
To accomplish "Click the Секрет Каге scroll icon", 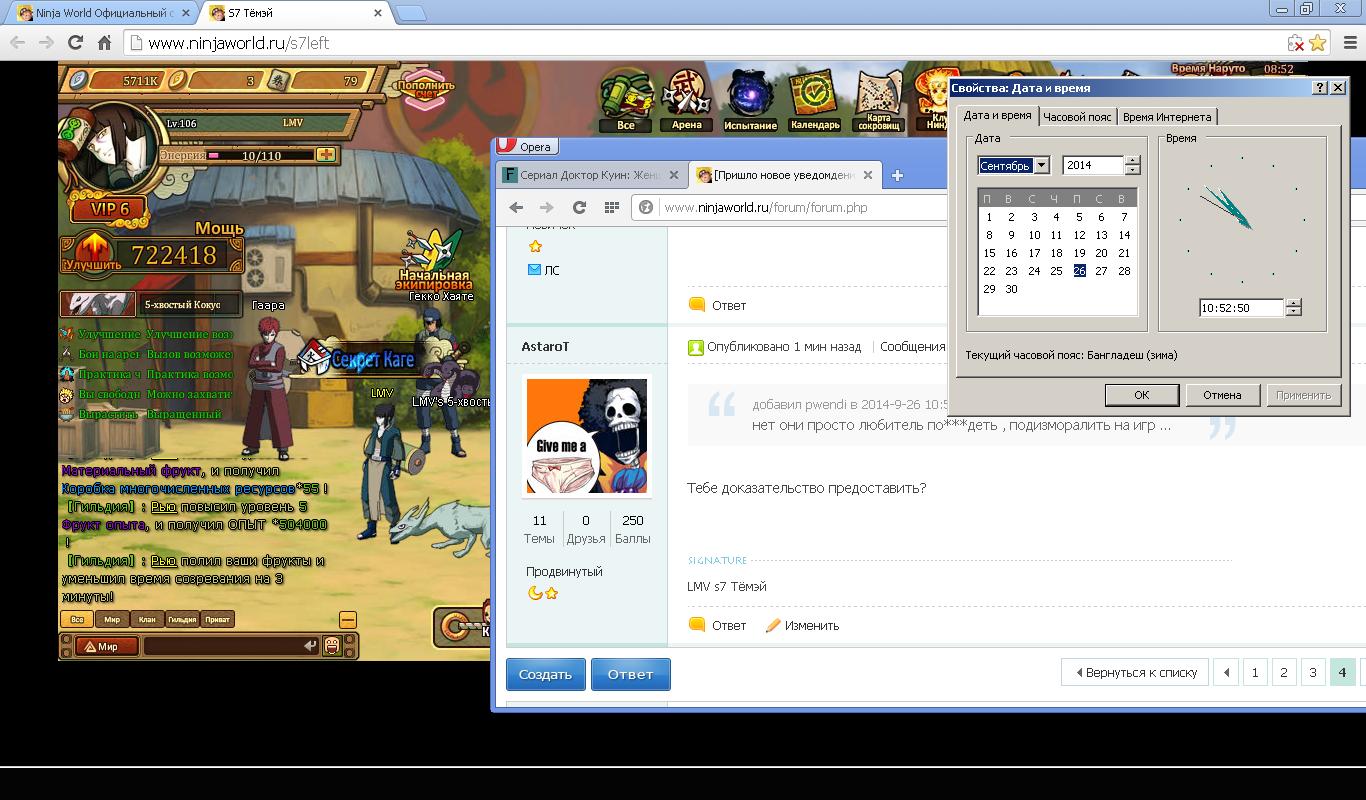I will coord(316,357).
